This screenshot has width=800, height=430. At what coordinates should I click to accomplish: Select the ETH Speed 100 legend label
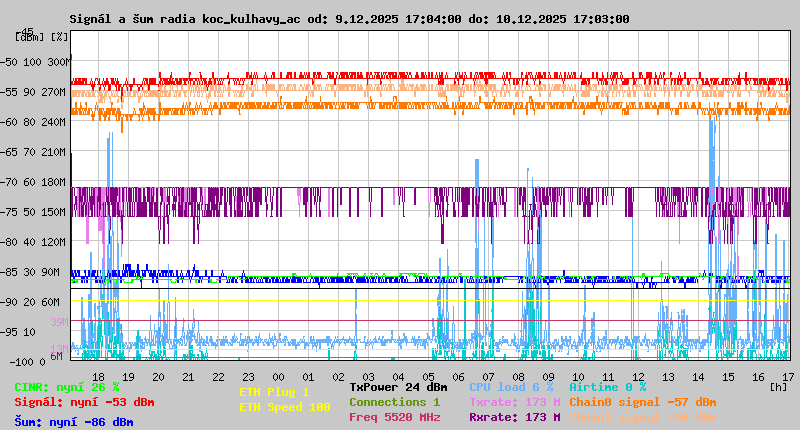(284, 407)
